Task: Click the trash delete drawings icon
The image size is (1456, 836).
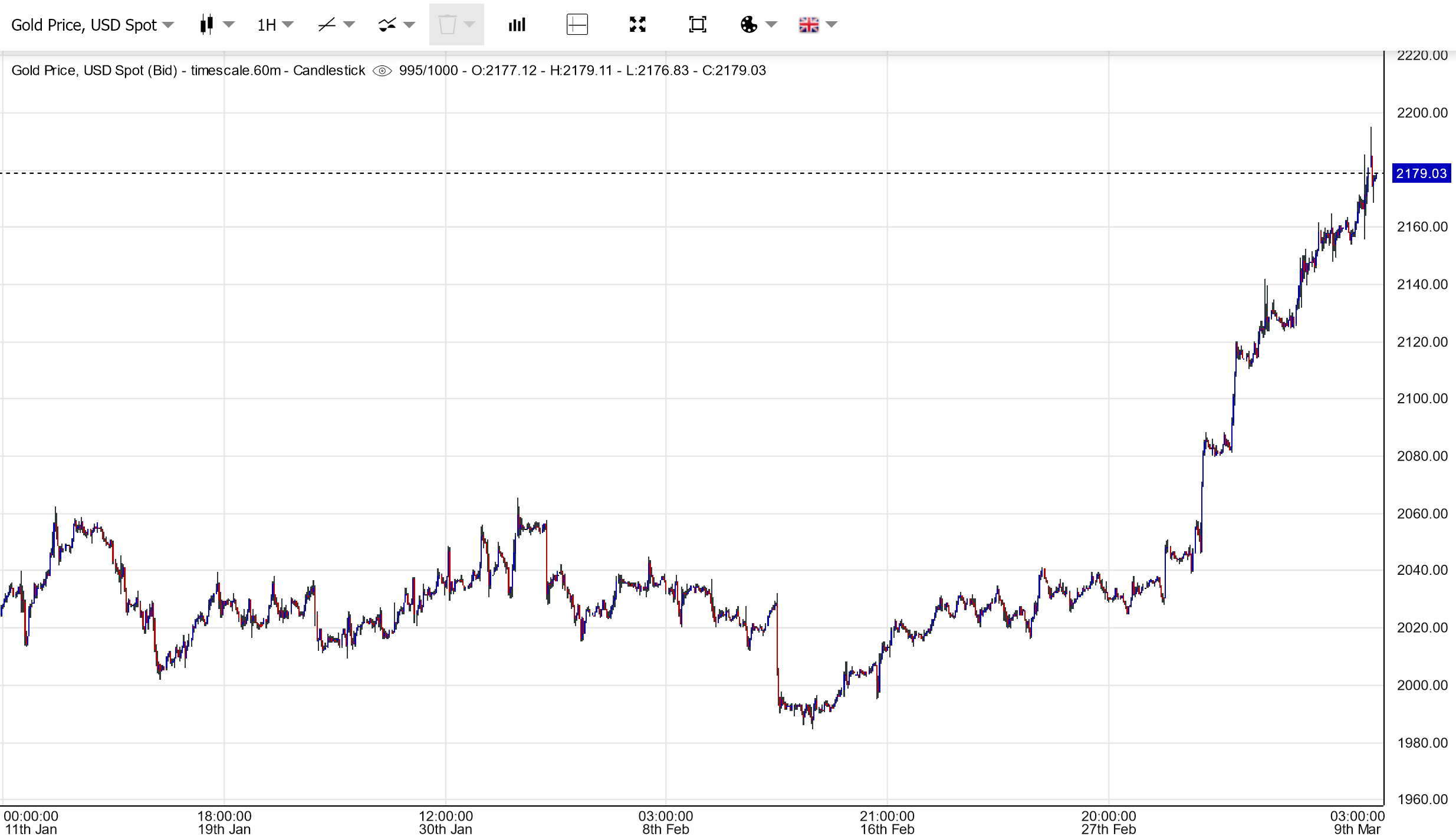Action: tap(447, 25)
